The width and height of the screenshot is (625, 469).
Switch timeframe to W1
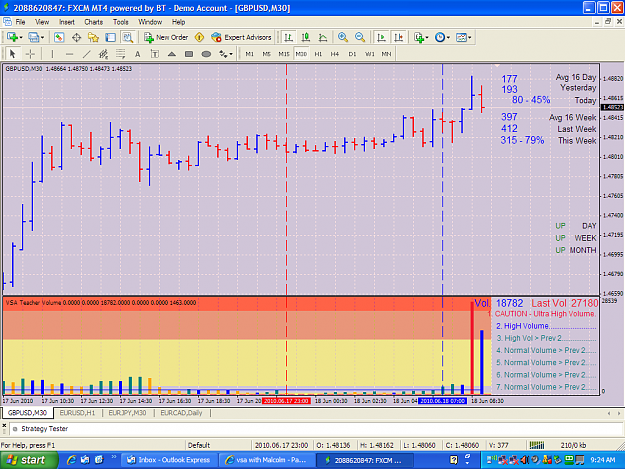point(370,54)
